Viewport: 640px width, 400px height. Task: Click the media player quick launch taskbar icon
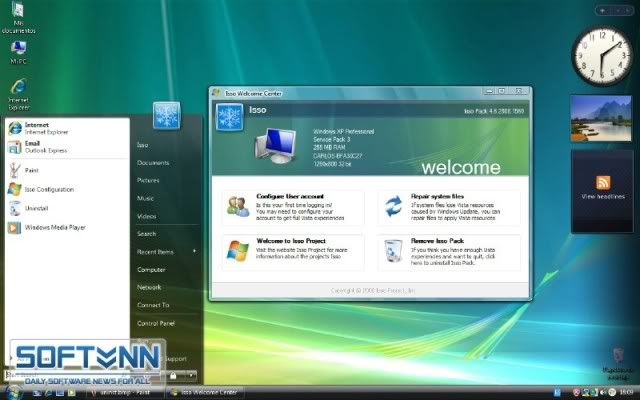[x=71, y=393]
